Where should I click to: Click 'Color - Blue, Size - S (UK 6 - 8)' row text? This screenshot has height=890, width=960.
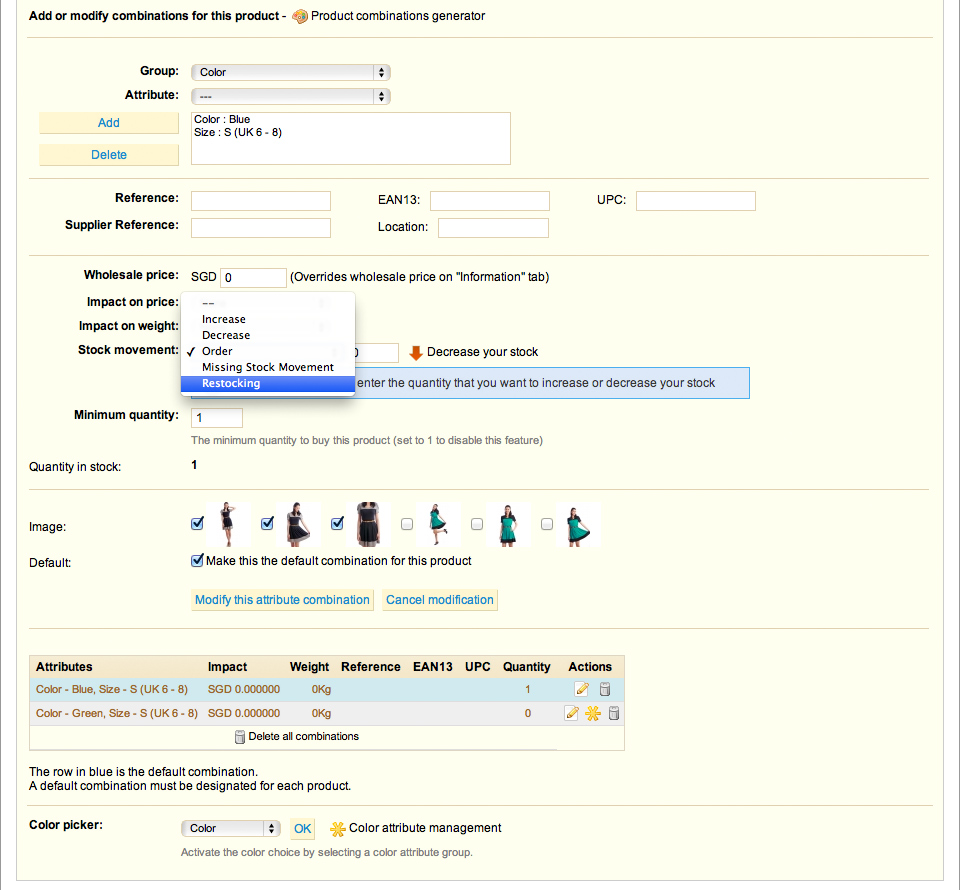click(x=111, y=689)
